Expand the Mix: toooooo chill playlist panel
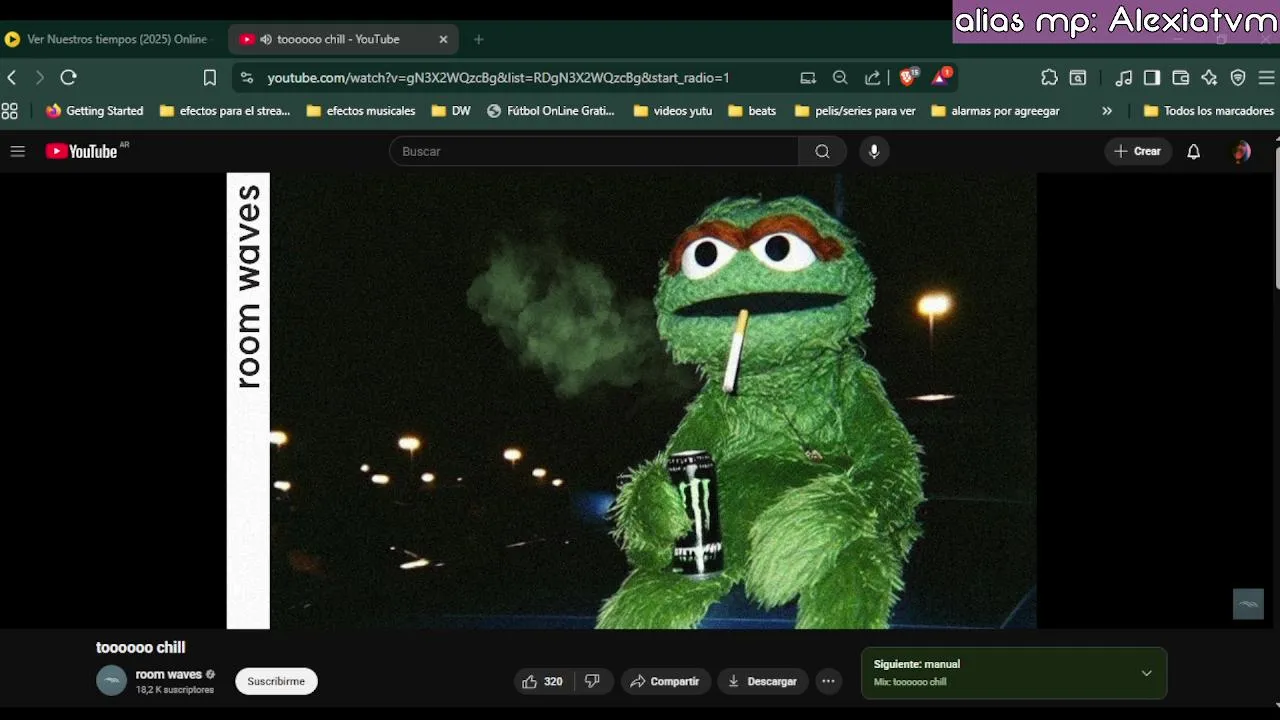This screenshot has width=1280, height=720. [x=1146, y=673]
